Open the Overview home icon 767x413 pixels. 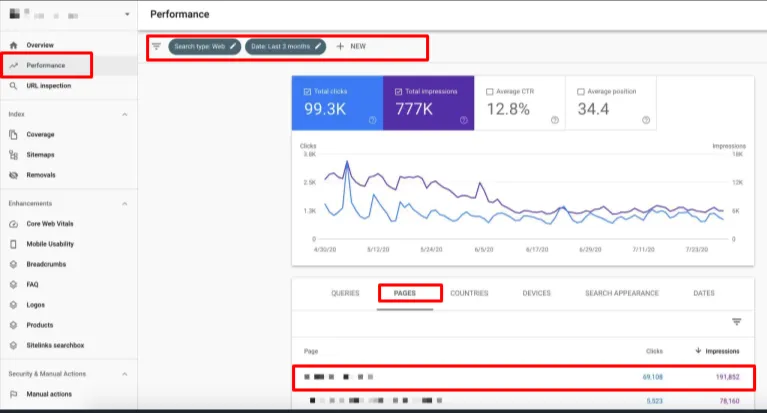[x=14, y=45]
